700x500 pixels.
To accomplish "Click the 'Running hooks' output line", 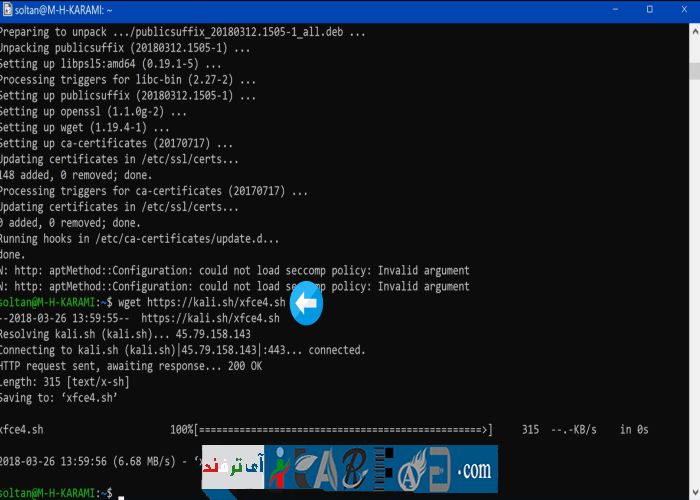I will click(140, 239).
